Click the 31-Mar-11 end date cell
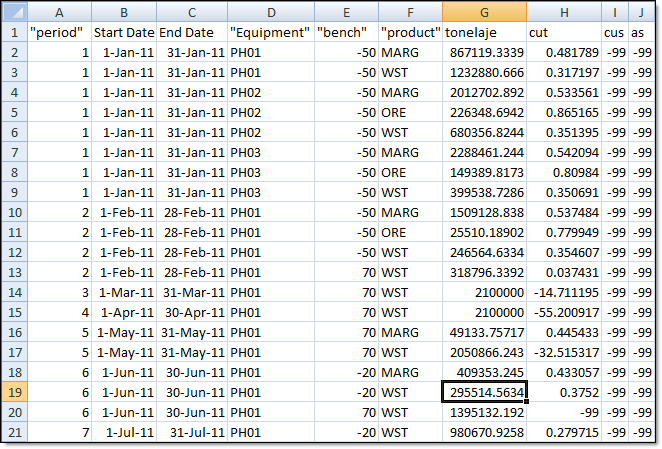 [x=190, y=293]
